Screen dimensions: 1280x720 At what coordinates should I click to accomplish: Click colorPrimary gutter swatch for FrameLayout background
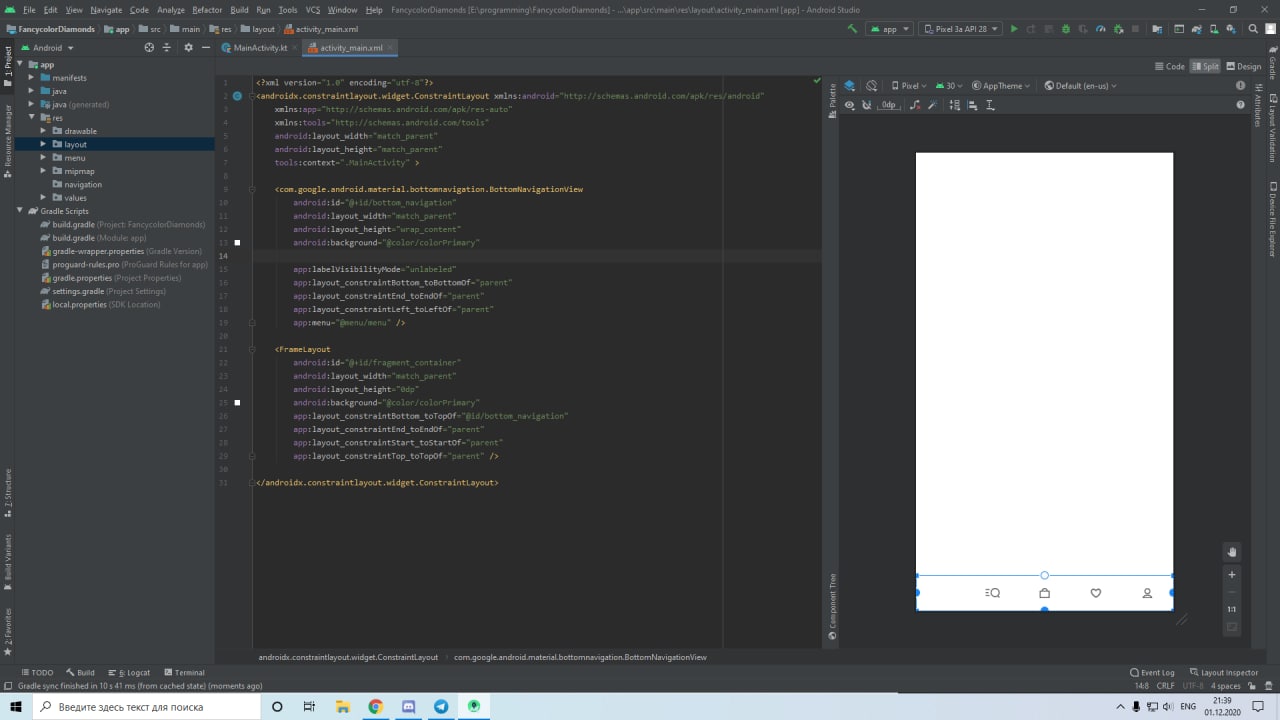237,403
